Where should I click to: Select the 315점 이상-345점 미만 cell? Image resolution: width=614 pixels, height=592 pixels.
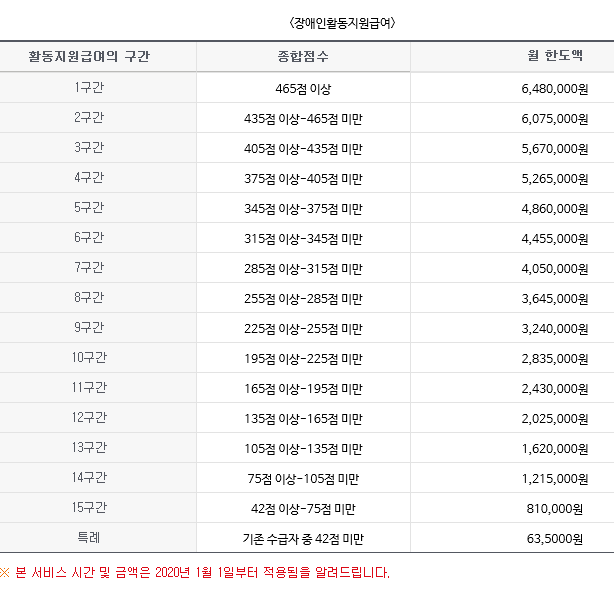coord(303,239)
